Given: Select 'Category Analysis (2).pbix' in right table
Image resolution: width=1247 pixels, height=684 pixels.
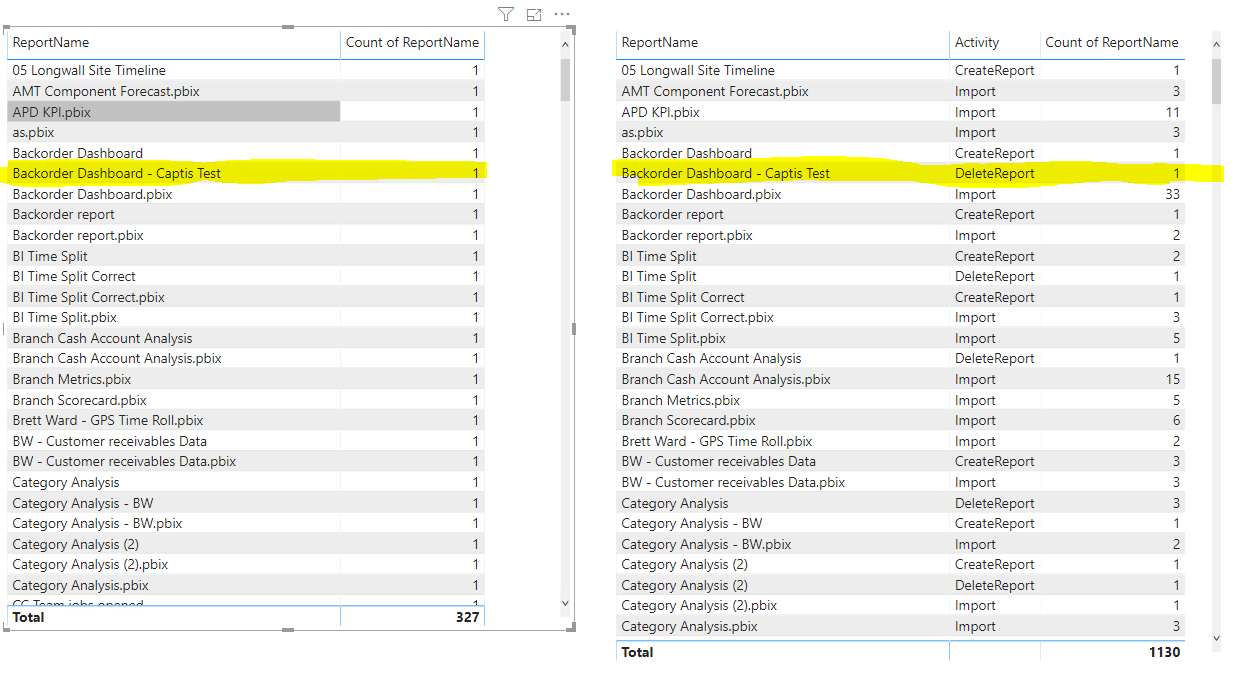Looking at the screenshot, I should click(x=699, y=605).
